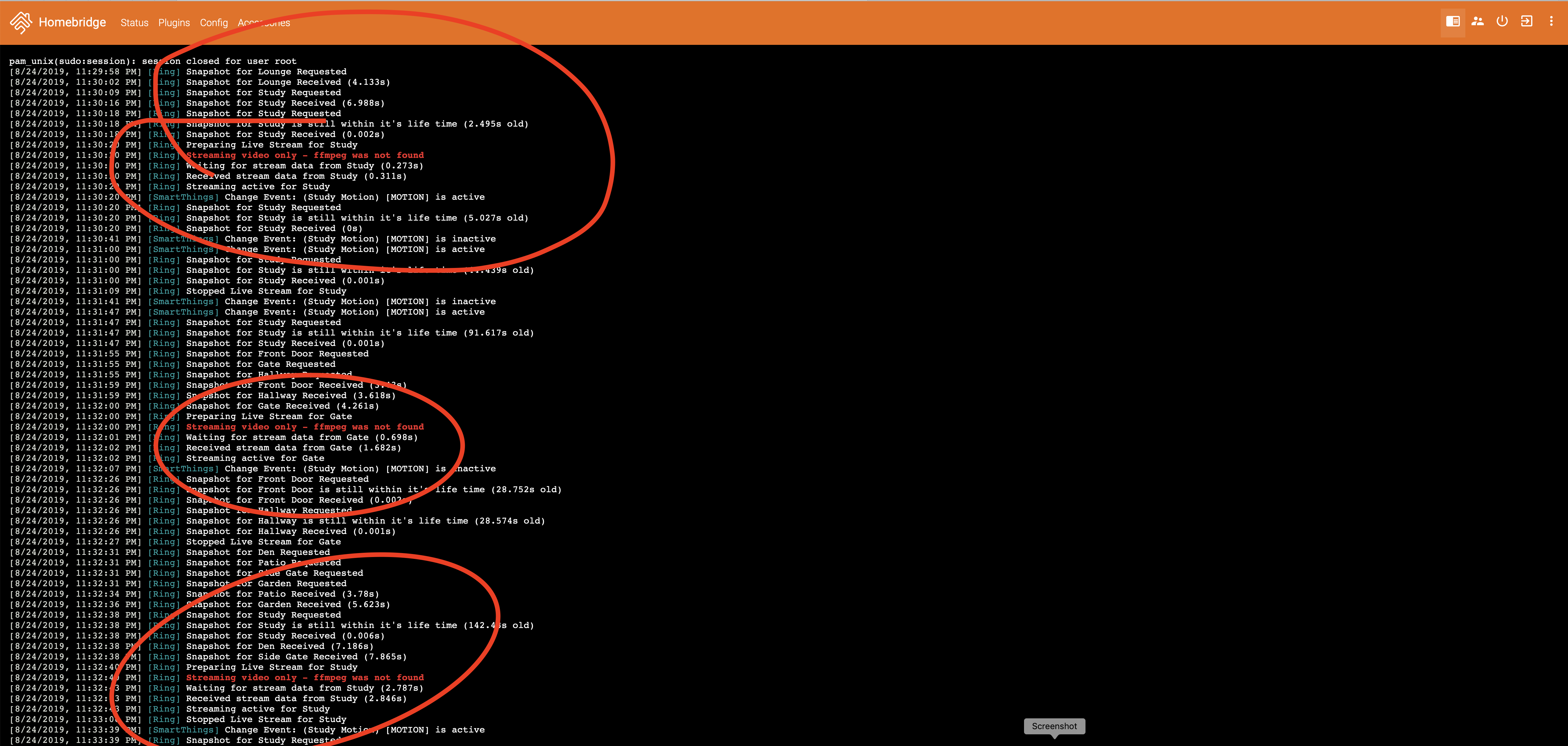This screenshot has height=746, width=1568.
Task: Select 'Received stream data from Gate (1.682s)' line
Action: 205,448
